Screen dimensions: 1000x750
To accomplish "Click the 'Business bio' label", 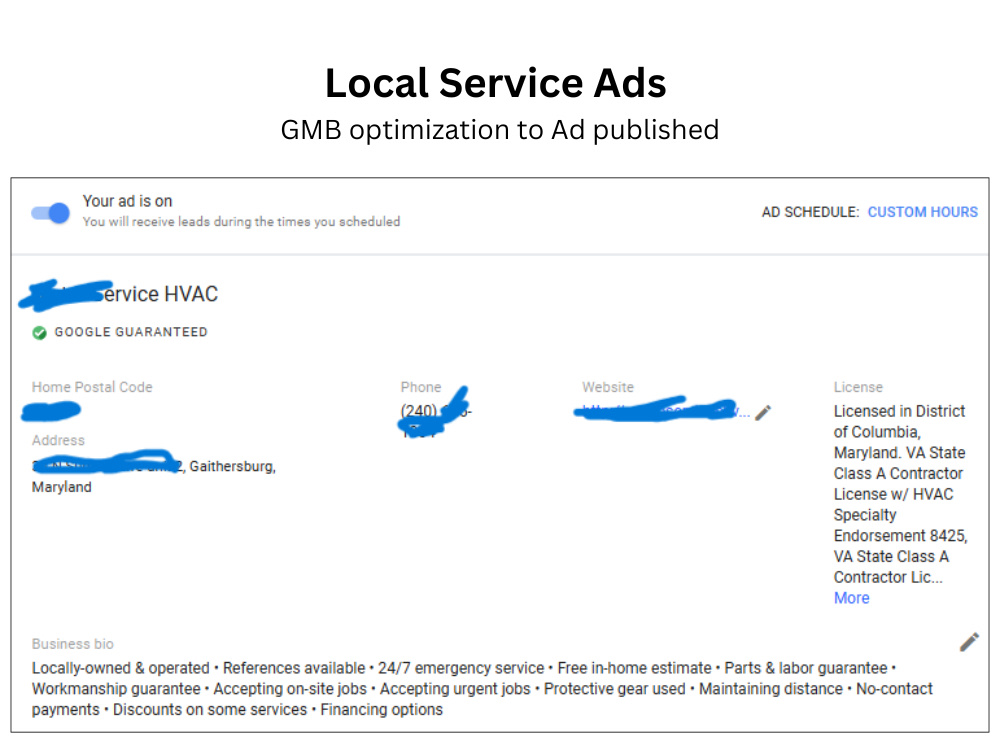I will (73, 643).
